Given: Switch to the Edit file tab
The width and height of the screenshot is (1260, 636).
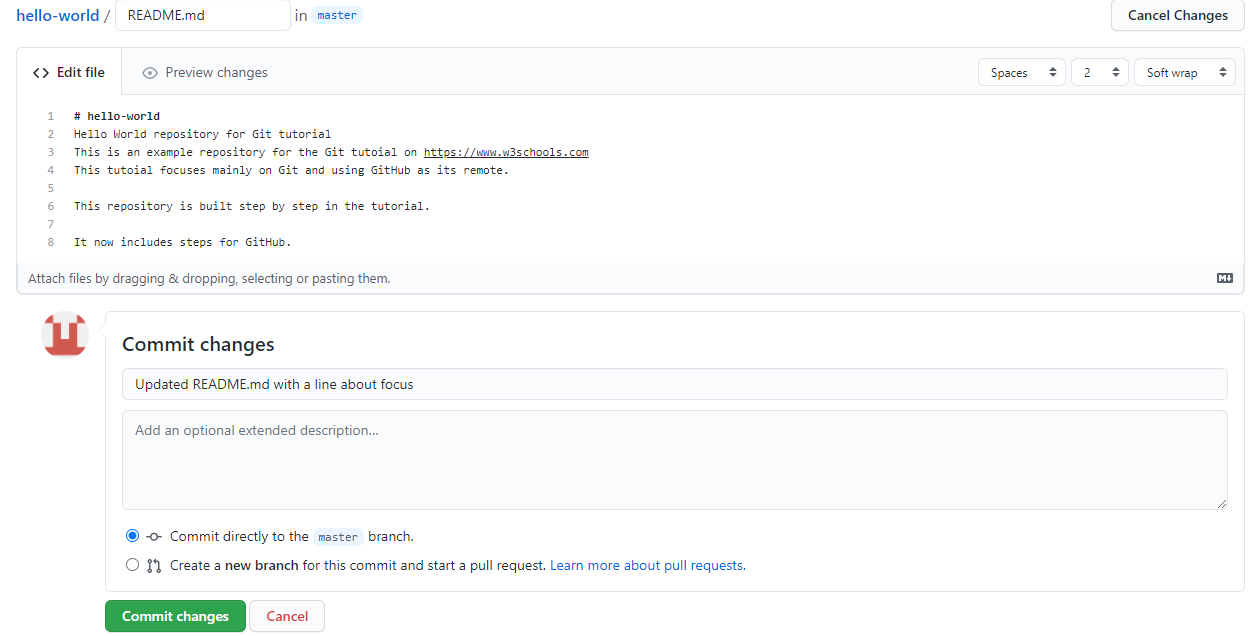Looking at the screenshot, I should click(x=78, y=72).
